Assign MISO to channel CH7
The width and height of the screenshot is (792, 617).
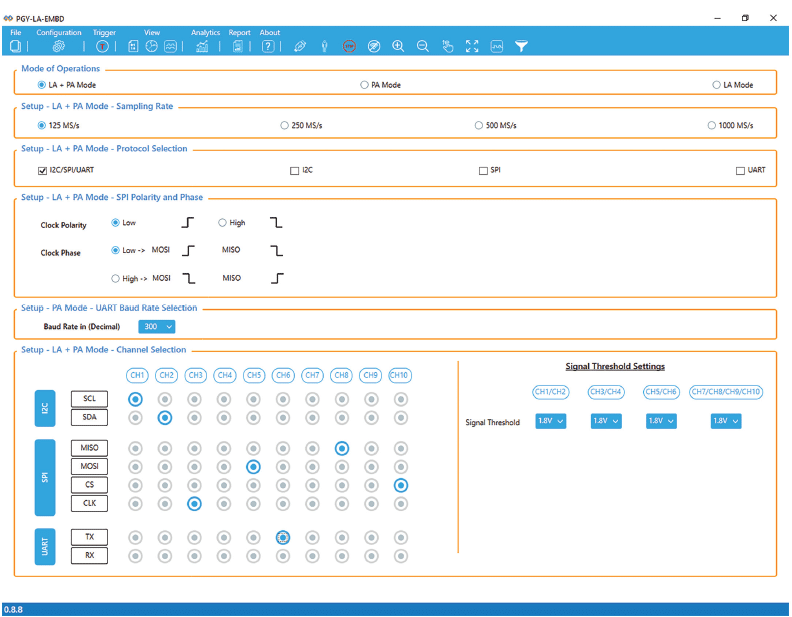point(312,448)
